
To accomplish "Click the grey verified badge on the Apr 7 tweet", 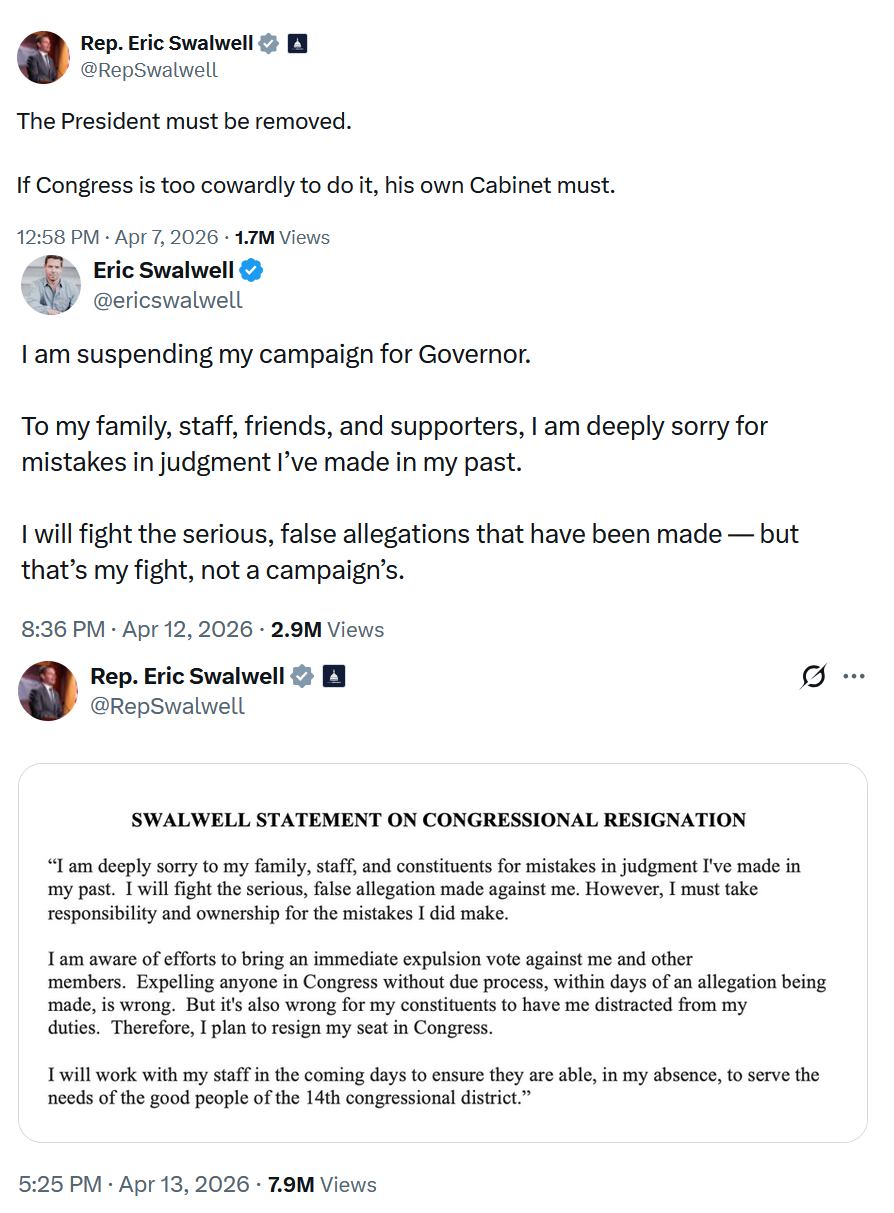I will pos(269,44).
